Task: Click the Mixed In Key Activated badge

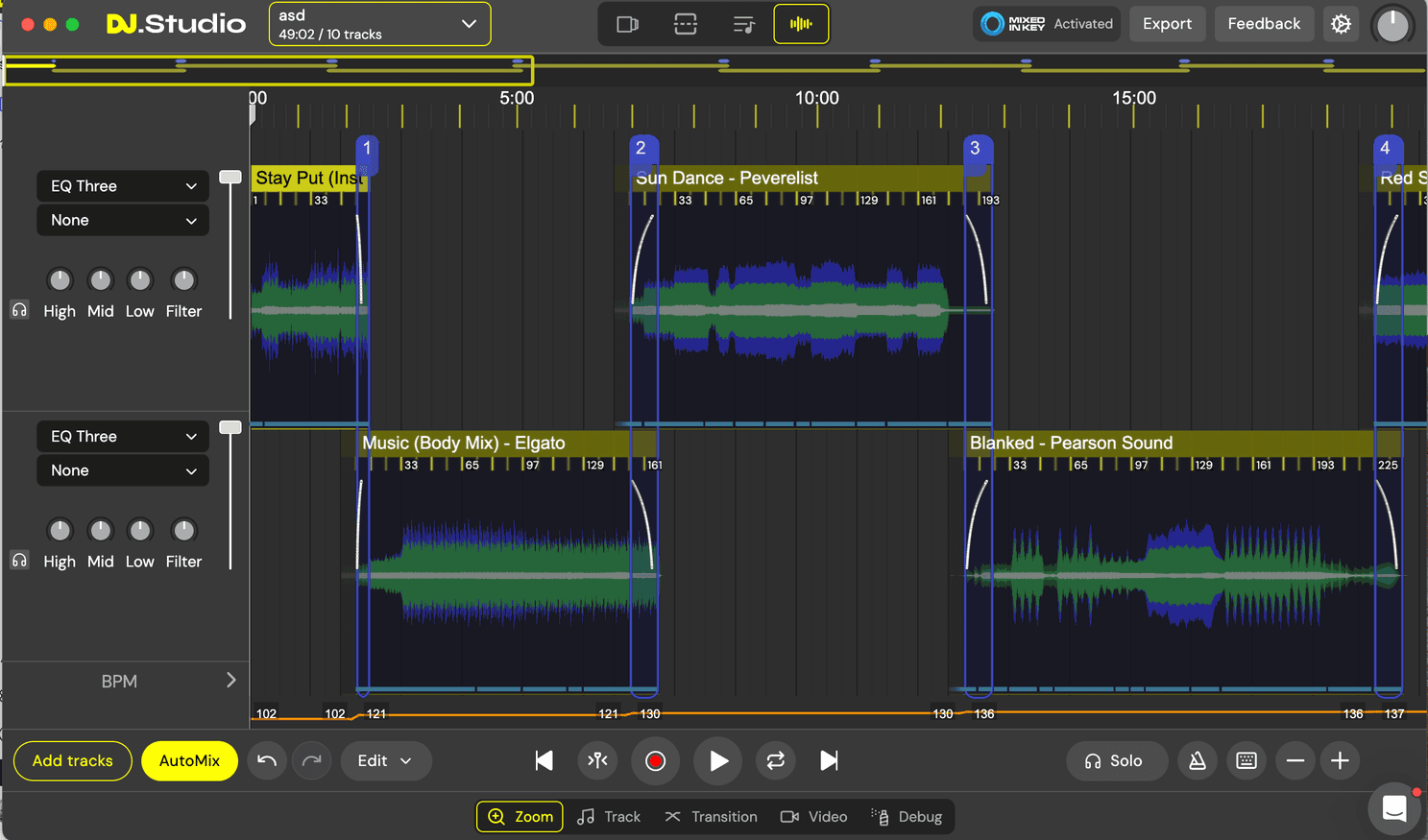Action: 1047,24
